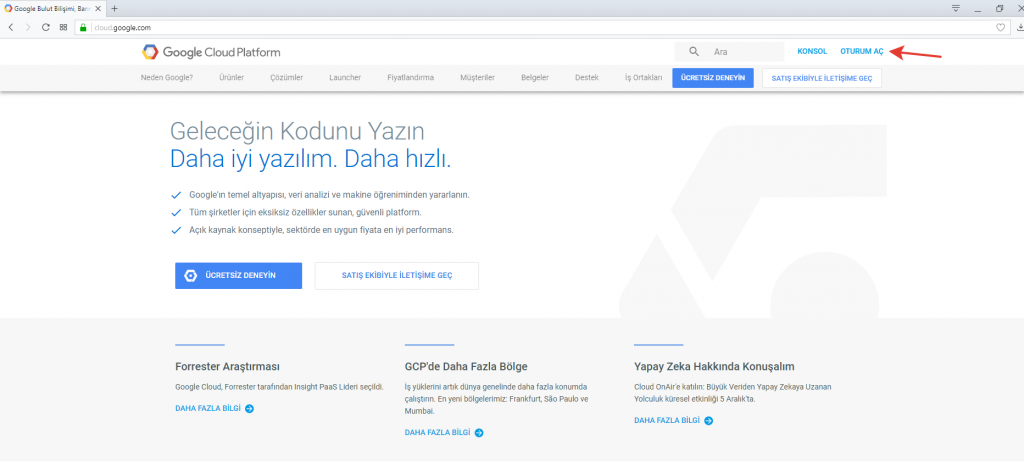Open a new tab with plus icon

point(114,8)
